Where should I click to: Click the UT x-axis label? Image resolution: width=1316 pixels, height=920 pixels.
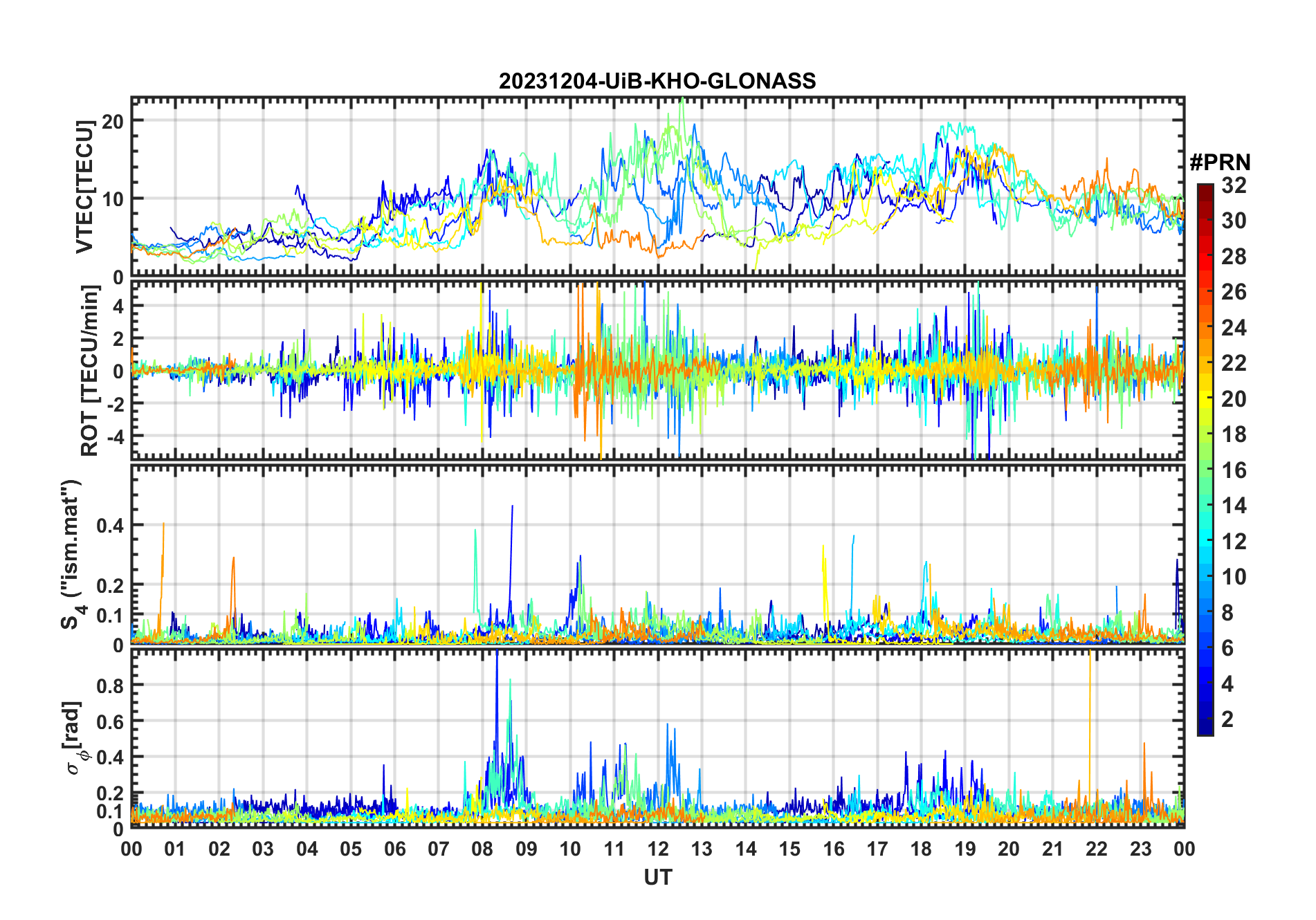[658, 877]
